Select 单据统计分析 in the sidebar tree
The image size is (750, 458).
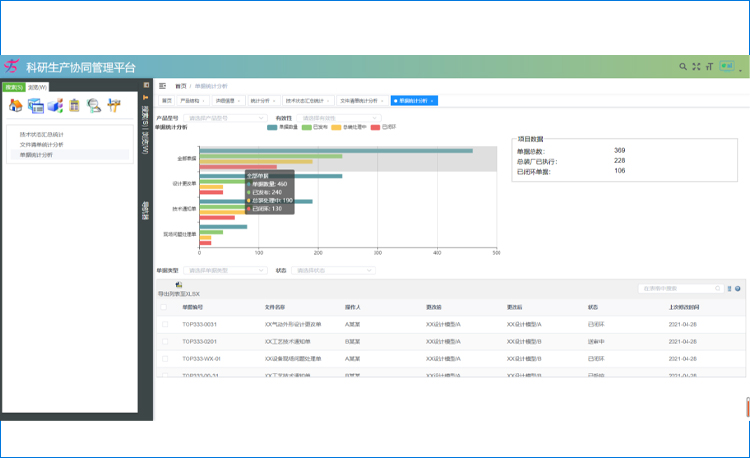pyautogui.click(x=36, y=155)
